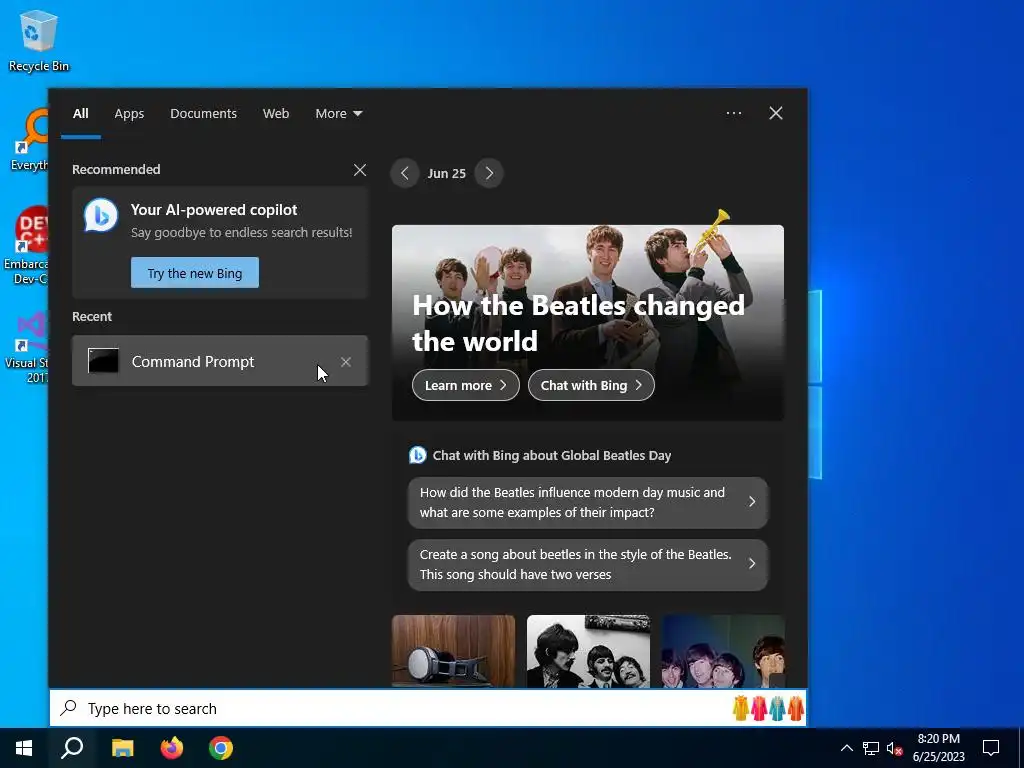
Task: Click the taskbar Search magnifier icon
Action: click(72, 748)
